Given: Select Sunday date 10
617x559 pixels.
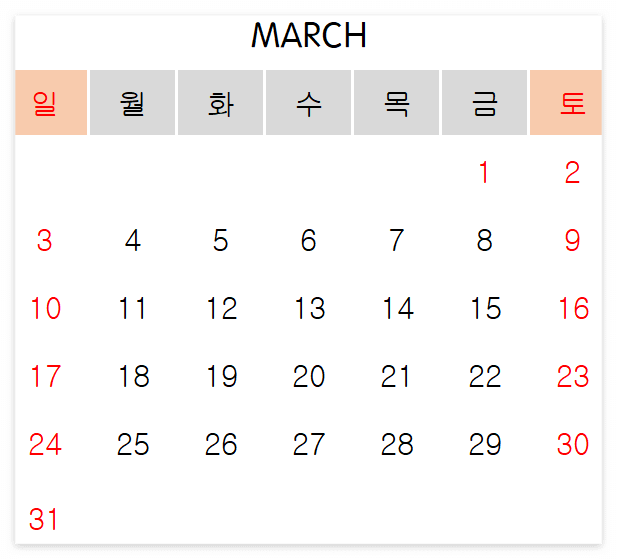Looking at the screenshot, I should coord(46,308).
